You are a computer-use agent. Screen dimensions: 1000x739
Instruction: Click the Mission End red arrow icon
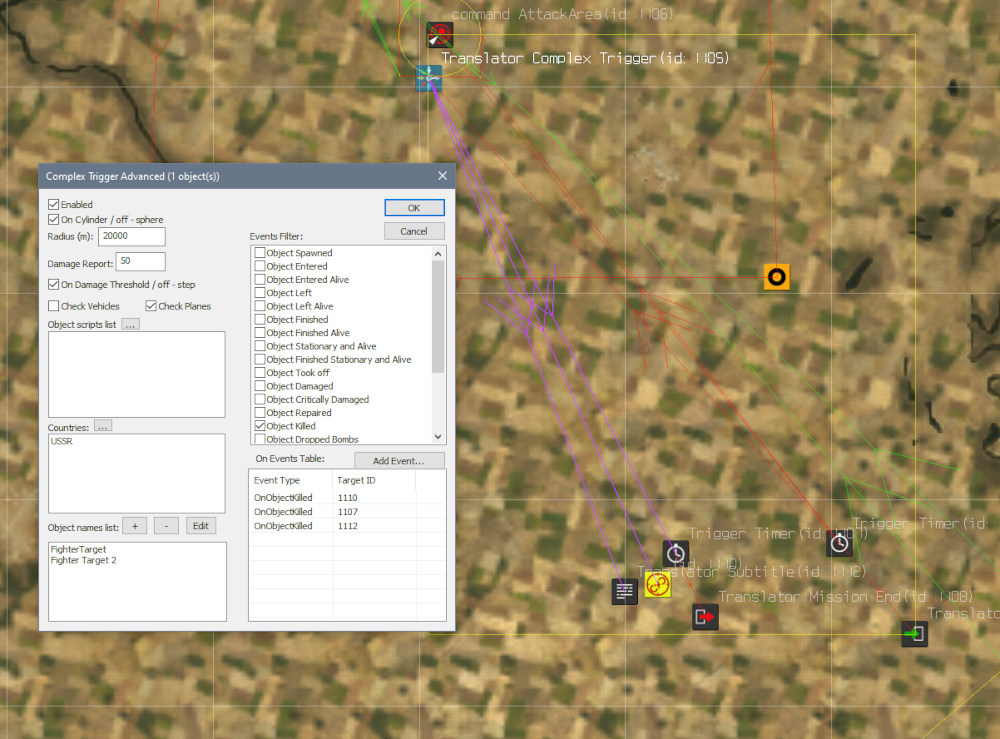[x=705, y=617]
